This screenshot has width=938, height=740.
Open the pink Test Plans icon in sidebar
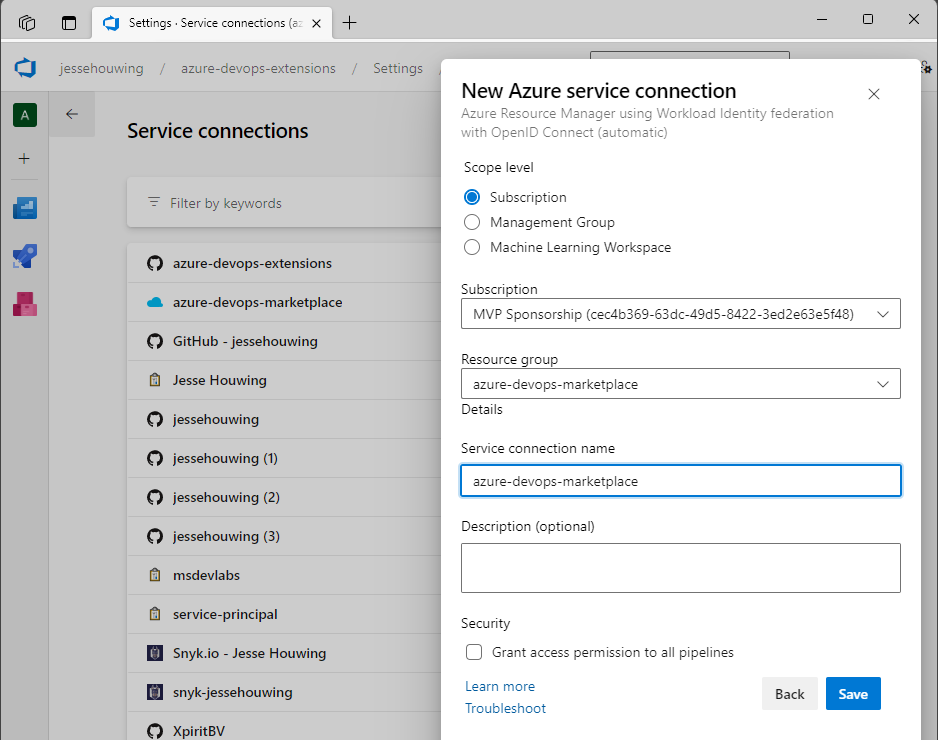[x=25, y=302]
